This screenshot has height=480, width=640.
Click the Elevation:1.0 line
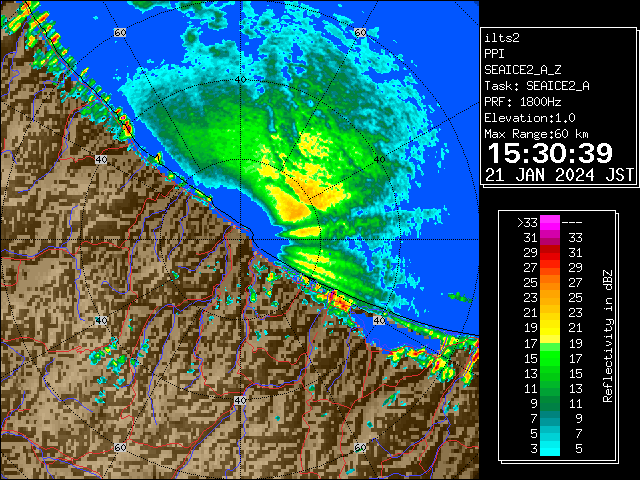click(530, 118)
